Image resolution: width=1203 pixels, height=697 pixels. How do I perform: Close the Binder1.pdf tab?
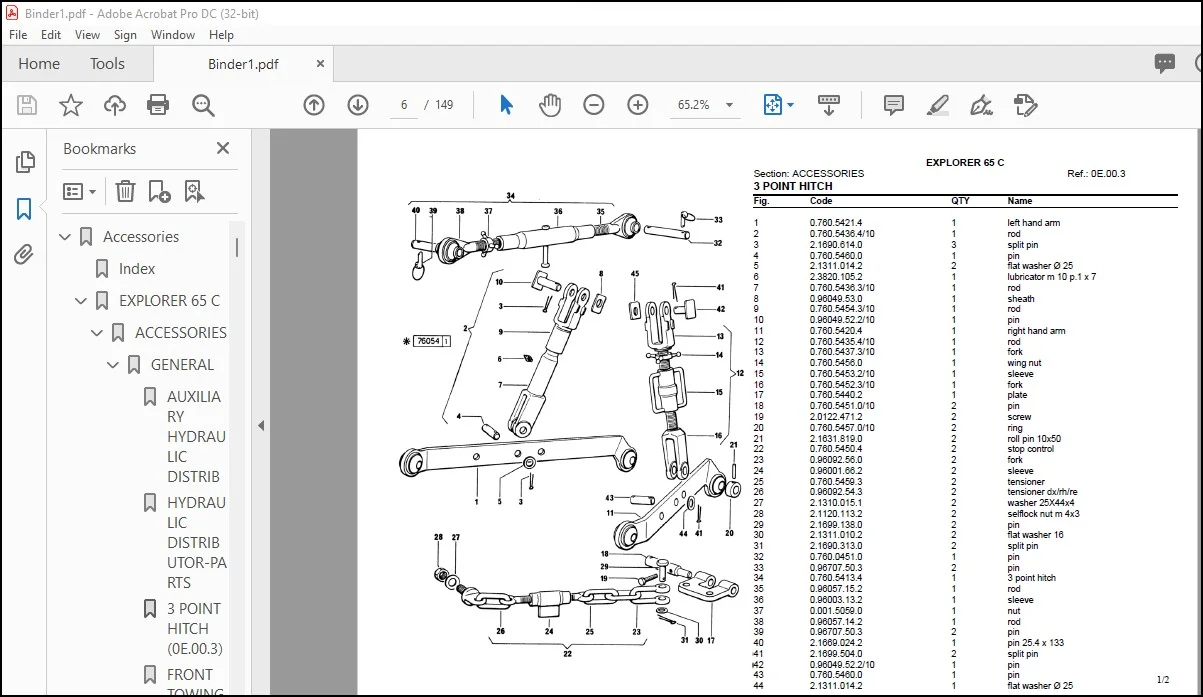tap(320, 63)
